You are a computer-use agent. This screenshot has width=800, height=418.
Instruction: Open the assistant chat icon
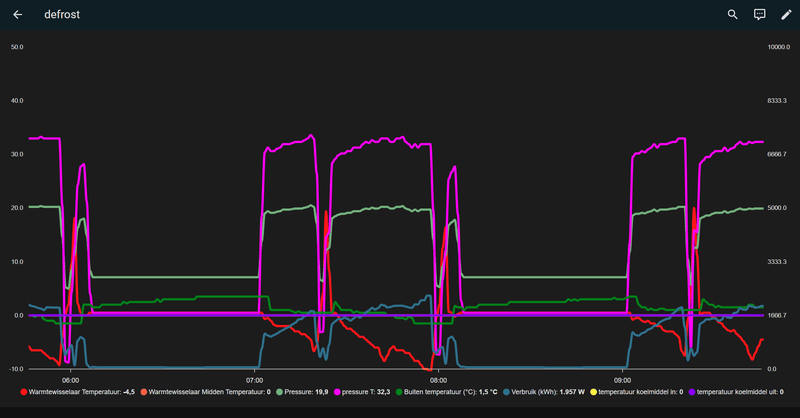pos(760,15)
